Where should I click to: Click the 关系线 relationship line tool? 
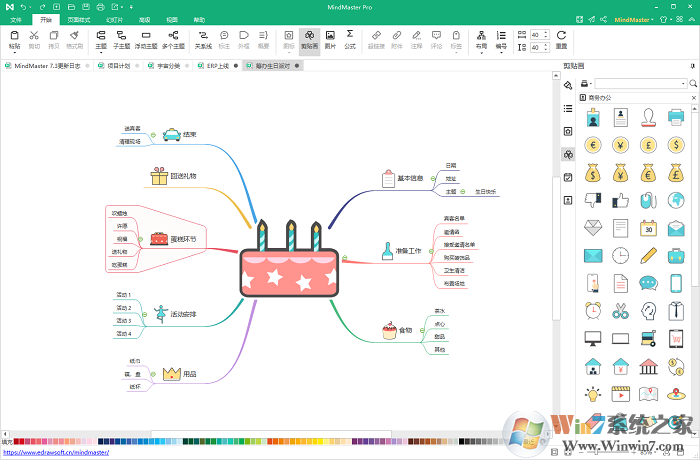pos(203,39)
